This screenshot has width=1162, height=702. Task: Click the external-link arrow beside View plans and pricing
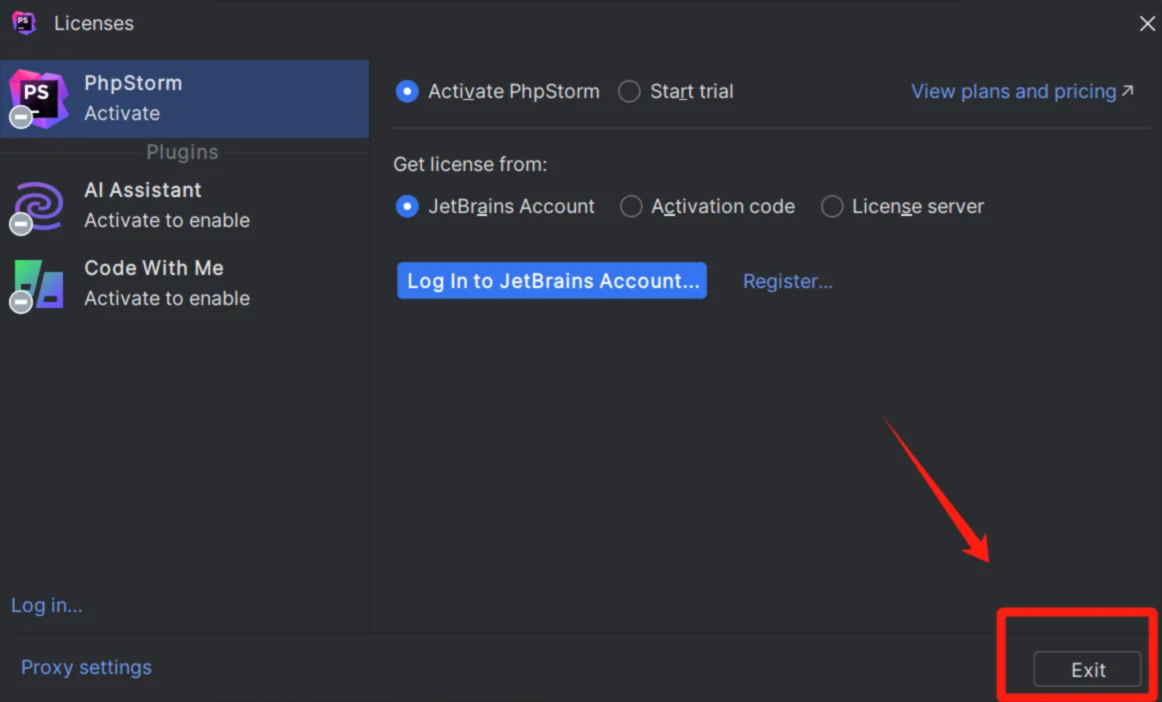pos(1127,88)
